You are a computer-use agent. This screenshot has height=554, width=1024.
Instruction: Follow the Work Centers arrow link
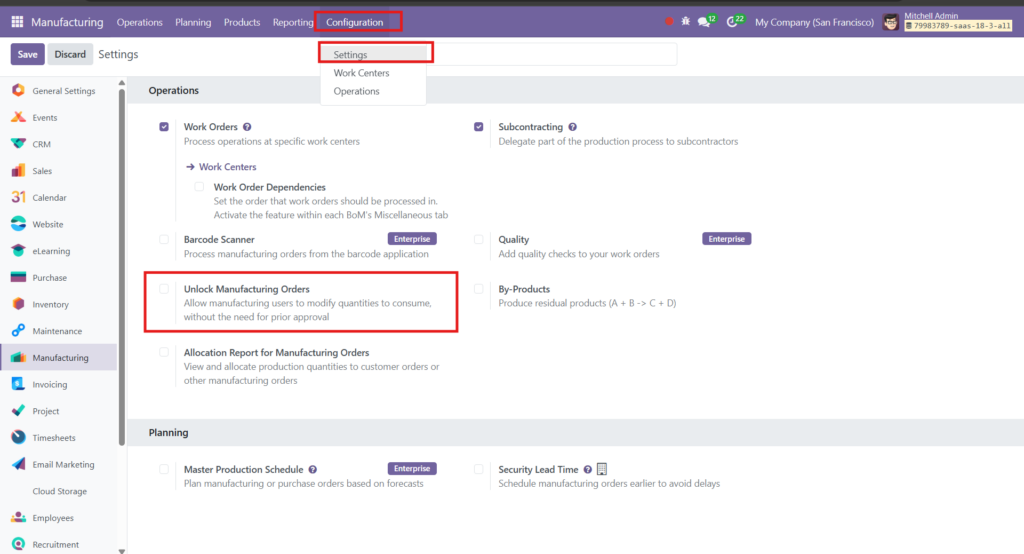pos(221,167)
